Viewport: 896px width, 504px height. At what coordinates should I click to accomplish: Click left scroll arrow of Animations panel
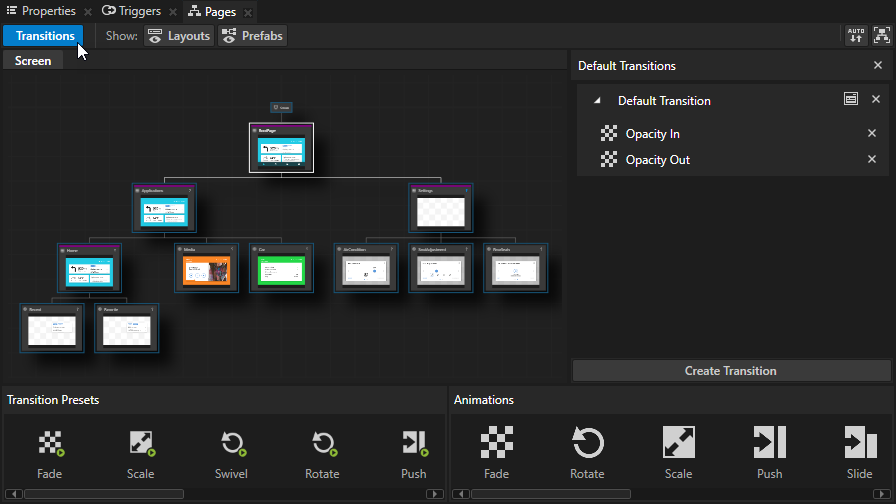tap(460, 494)
